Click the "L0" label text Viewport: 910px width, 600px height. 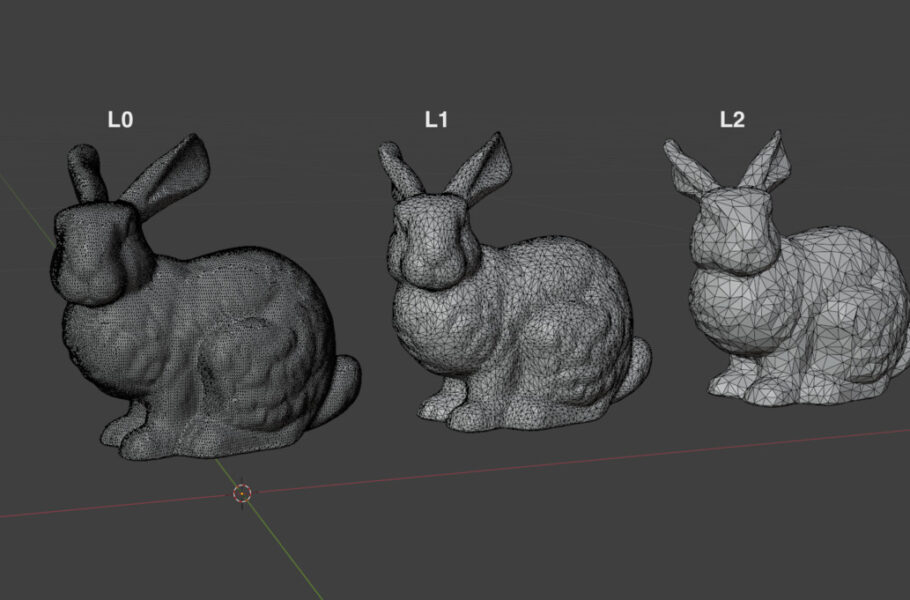click(x=121, y=120)
